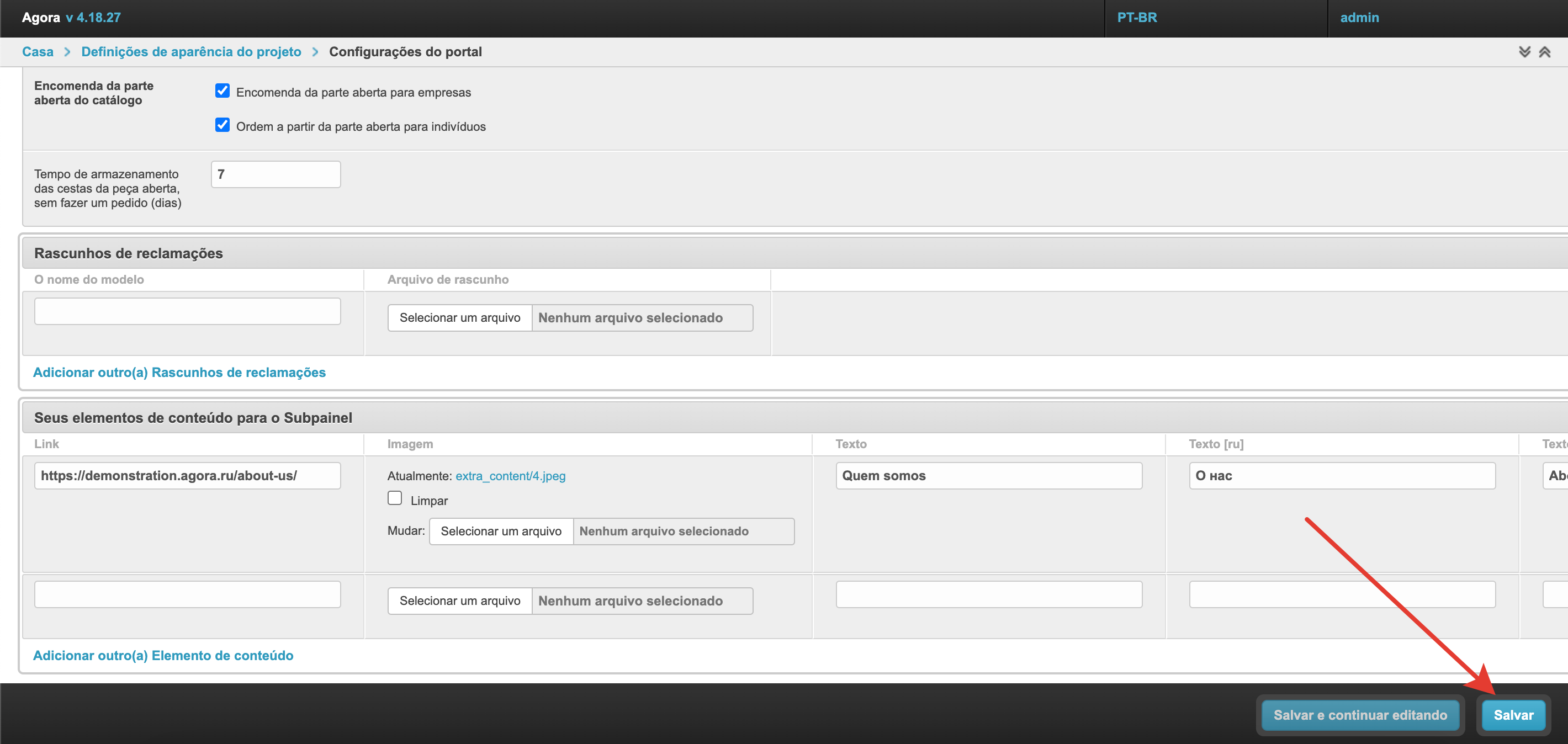Click the collapse-all double chevron up icon
This screenshot has height=744, width=1568.
pyautogui.click(x=1545, y=52)
